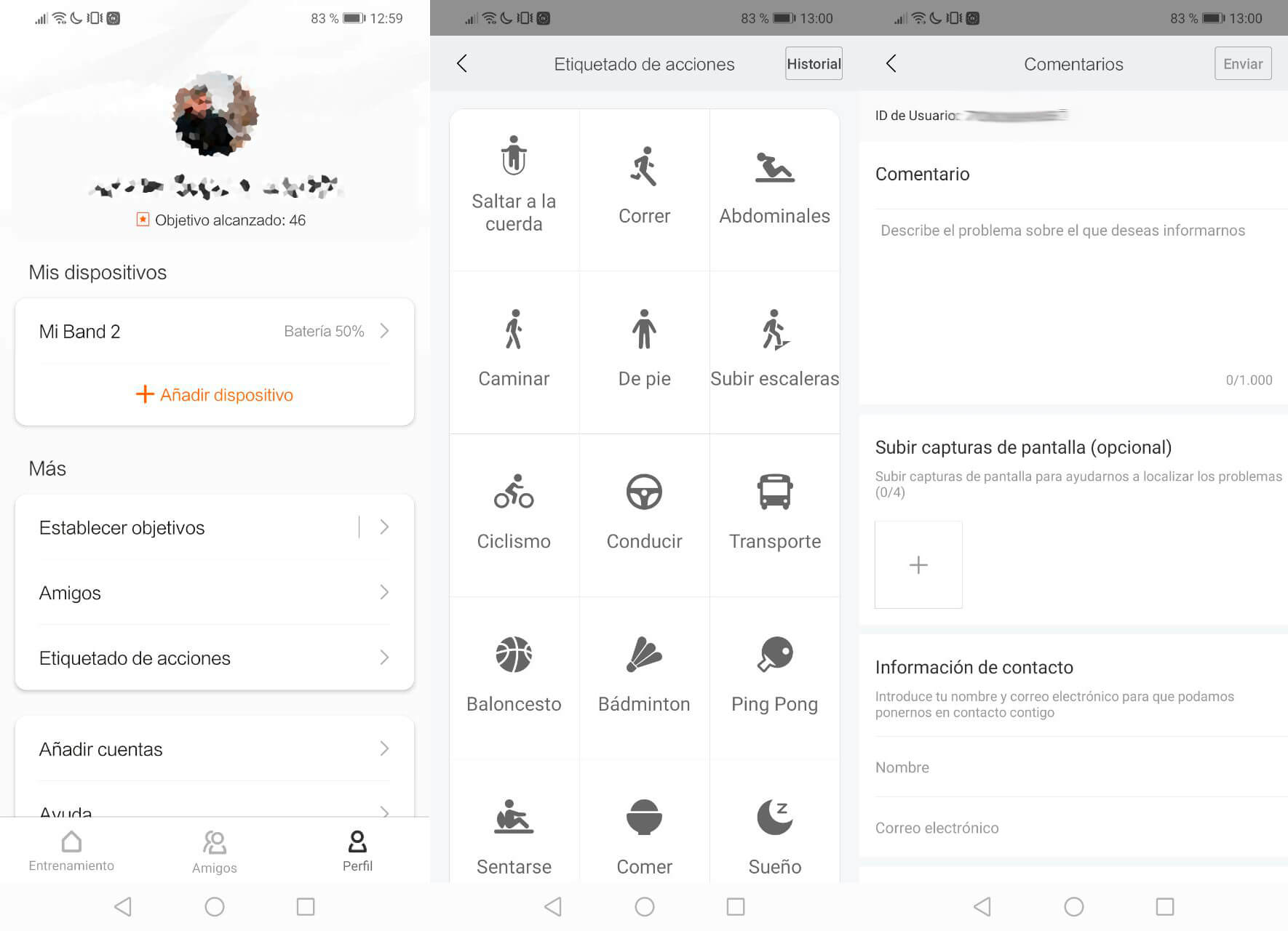The height and width of the screenshot is (931, 1288).
Task: Tap the Enviar button
Action: pos(1243,63)
